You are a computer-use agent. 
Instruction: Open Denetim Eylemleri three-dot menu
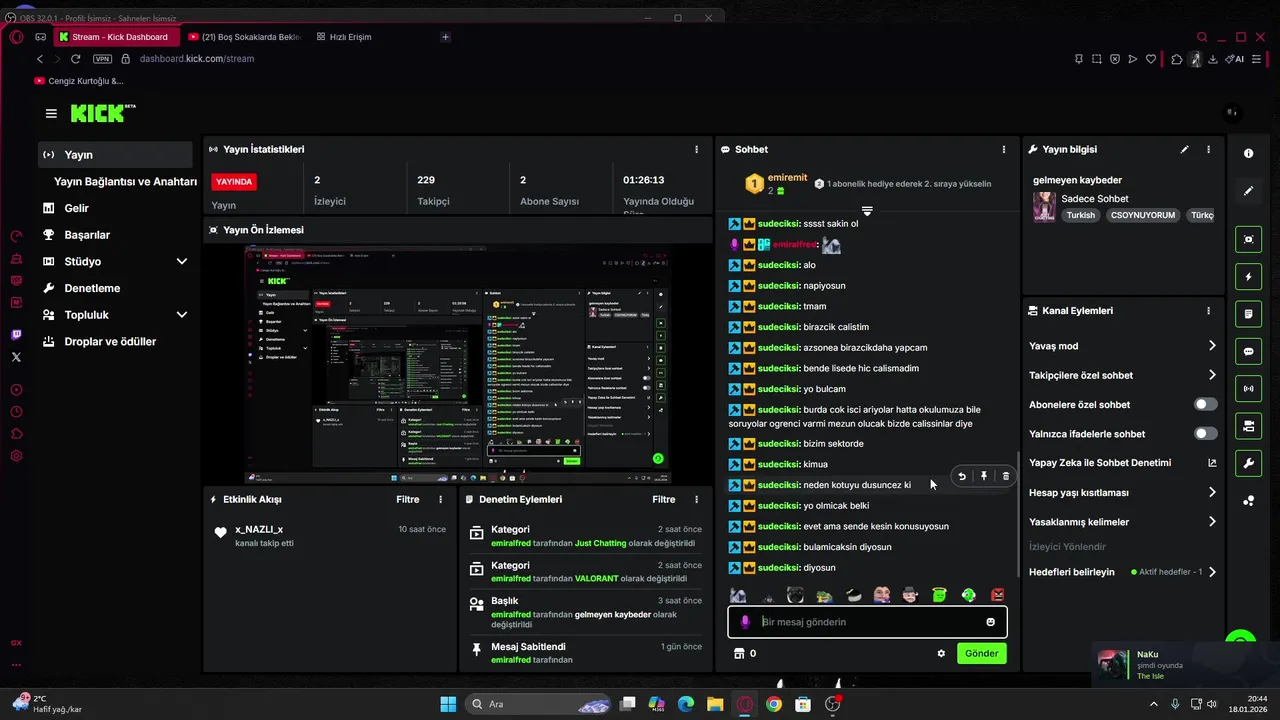pyautogui.click(x=697, y=499)
